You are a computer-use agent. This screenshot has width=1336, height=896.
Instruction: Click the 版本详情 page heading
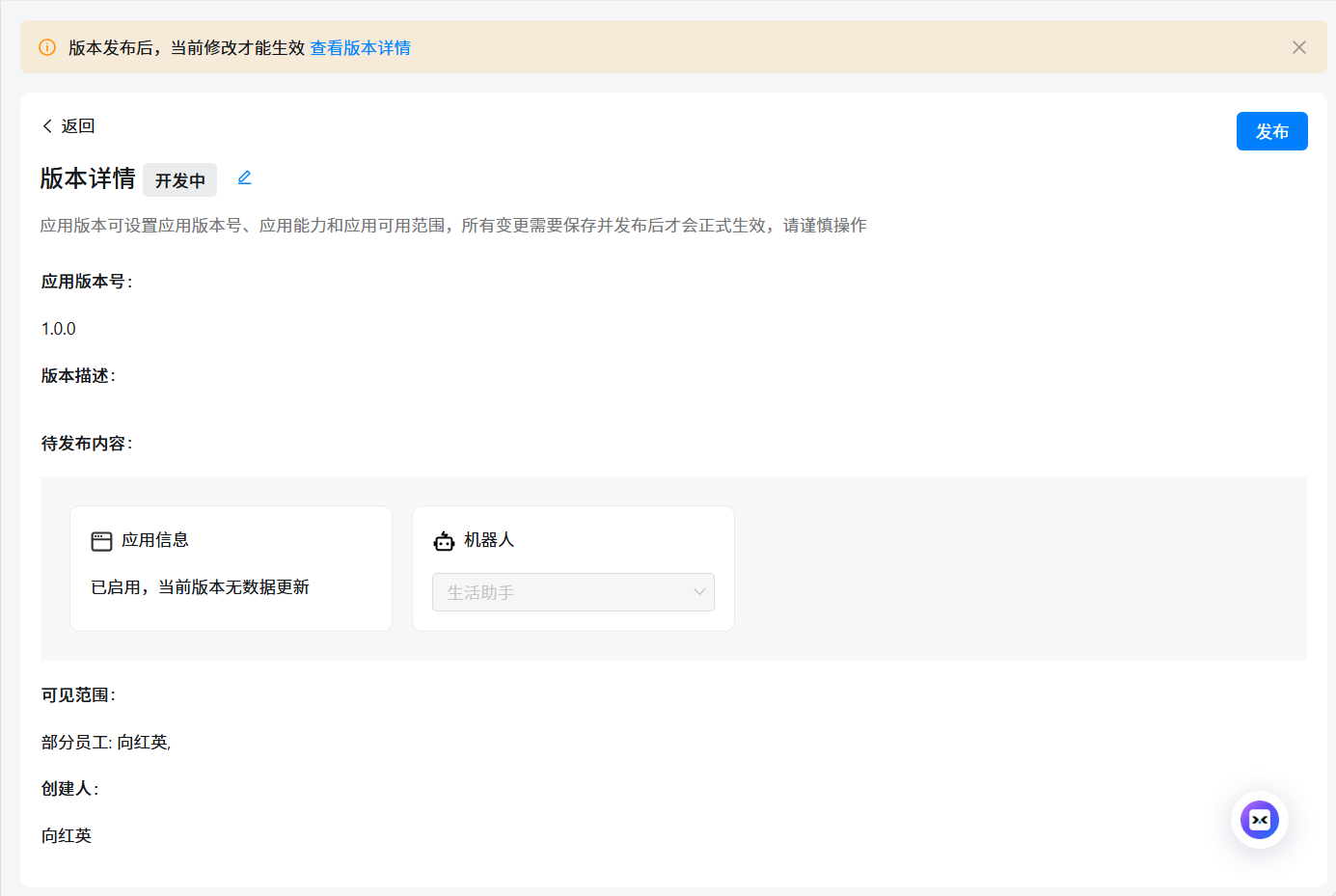[88, 178]
